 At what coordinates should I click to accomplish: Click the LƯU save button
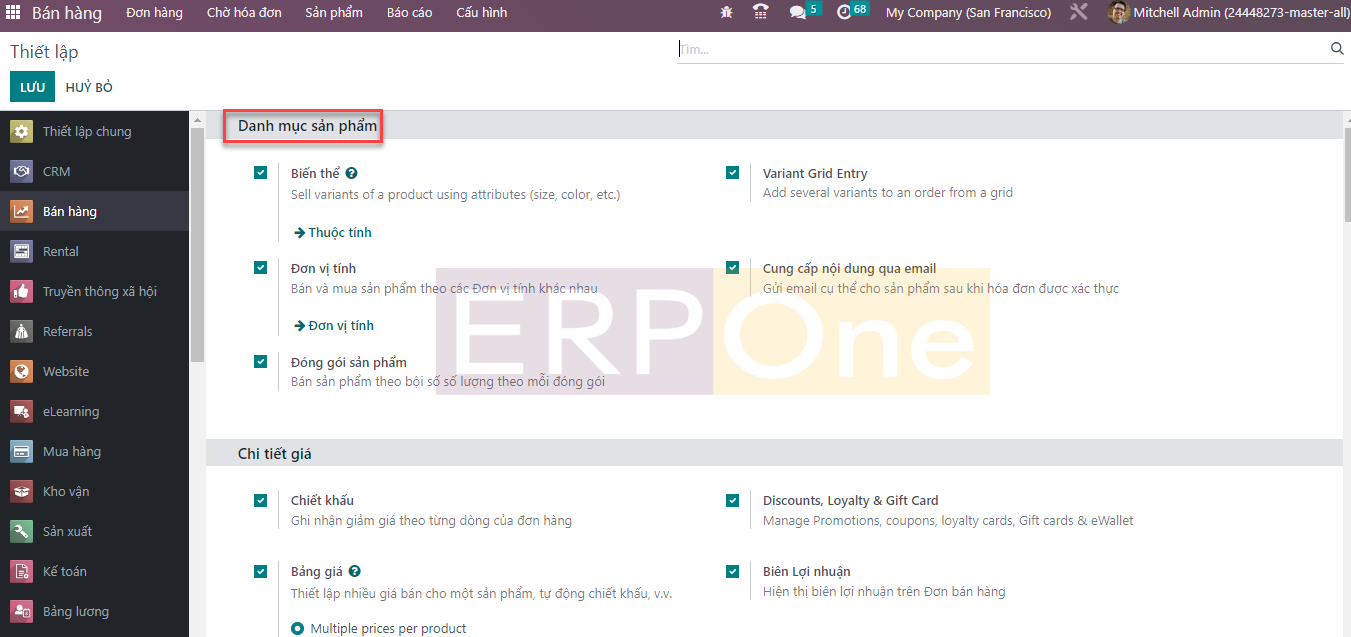pos(32,87)
